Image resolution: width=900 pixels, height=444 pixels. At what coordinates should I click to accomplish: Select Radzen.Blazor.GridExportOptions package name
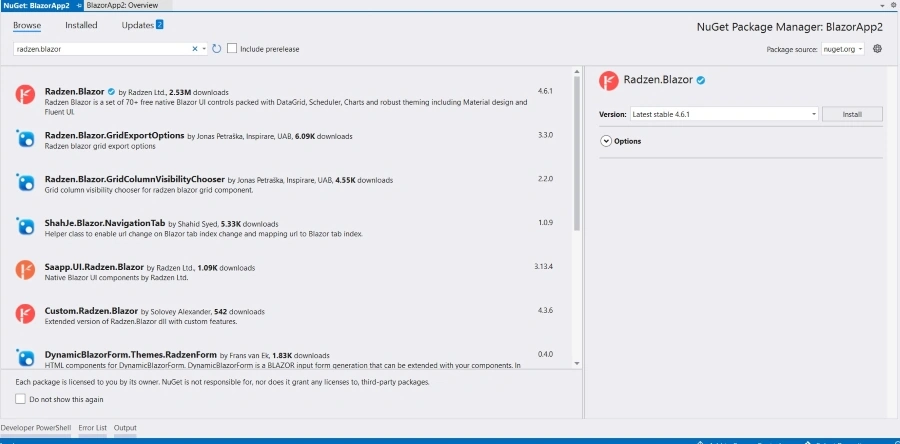(114, 136)
